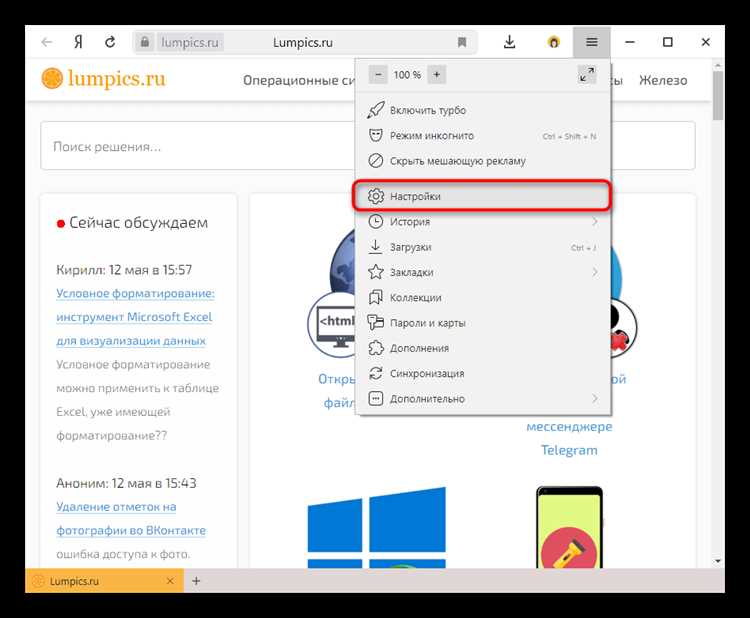Open the Дополнительно menu entry

click(483, 398)
